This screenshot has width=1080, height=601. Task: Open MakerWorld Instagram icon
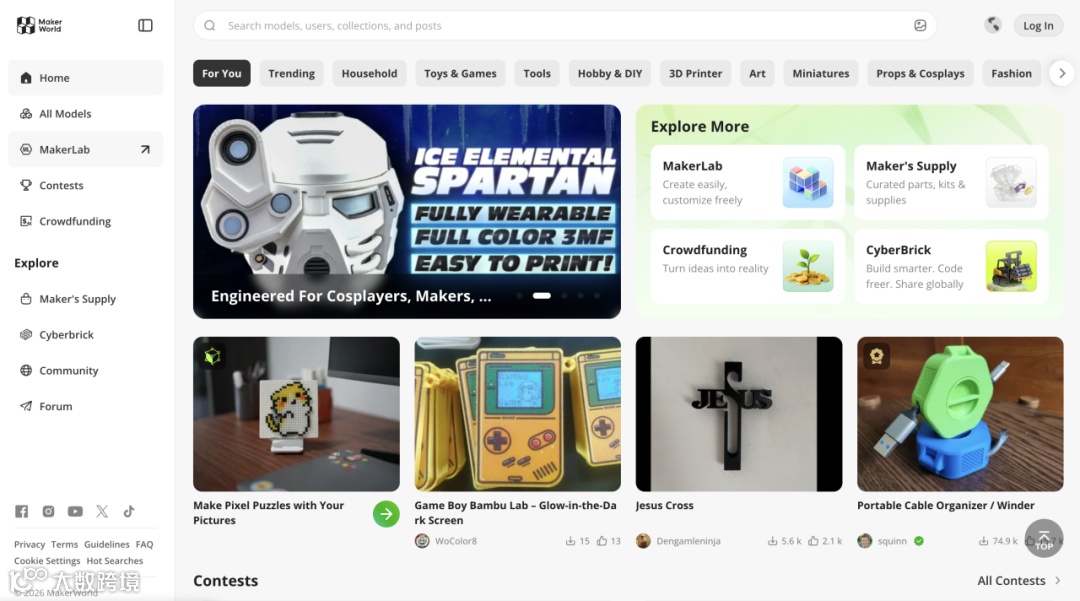click(48, 511)
